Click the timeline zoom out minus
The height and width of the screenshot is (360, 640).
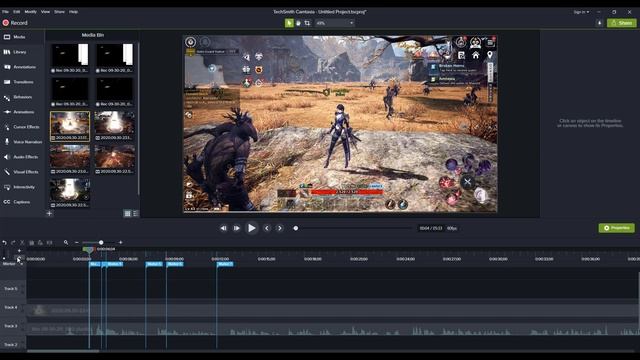[x=76, y=242]
